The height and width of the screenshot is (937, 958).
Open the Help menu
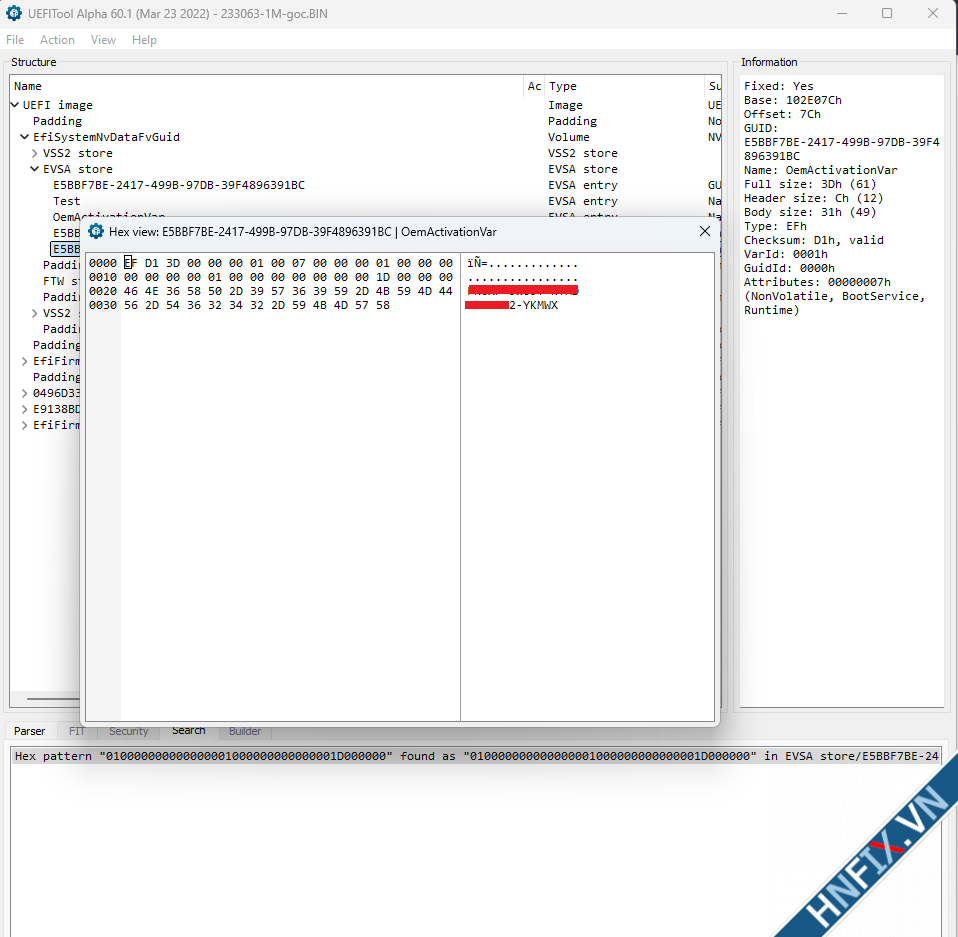[144, 40]
